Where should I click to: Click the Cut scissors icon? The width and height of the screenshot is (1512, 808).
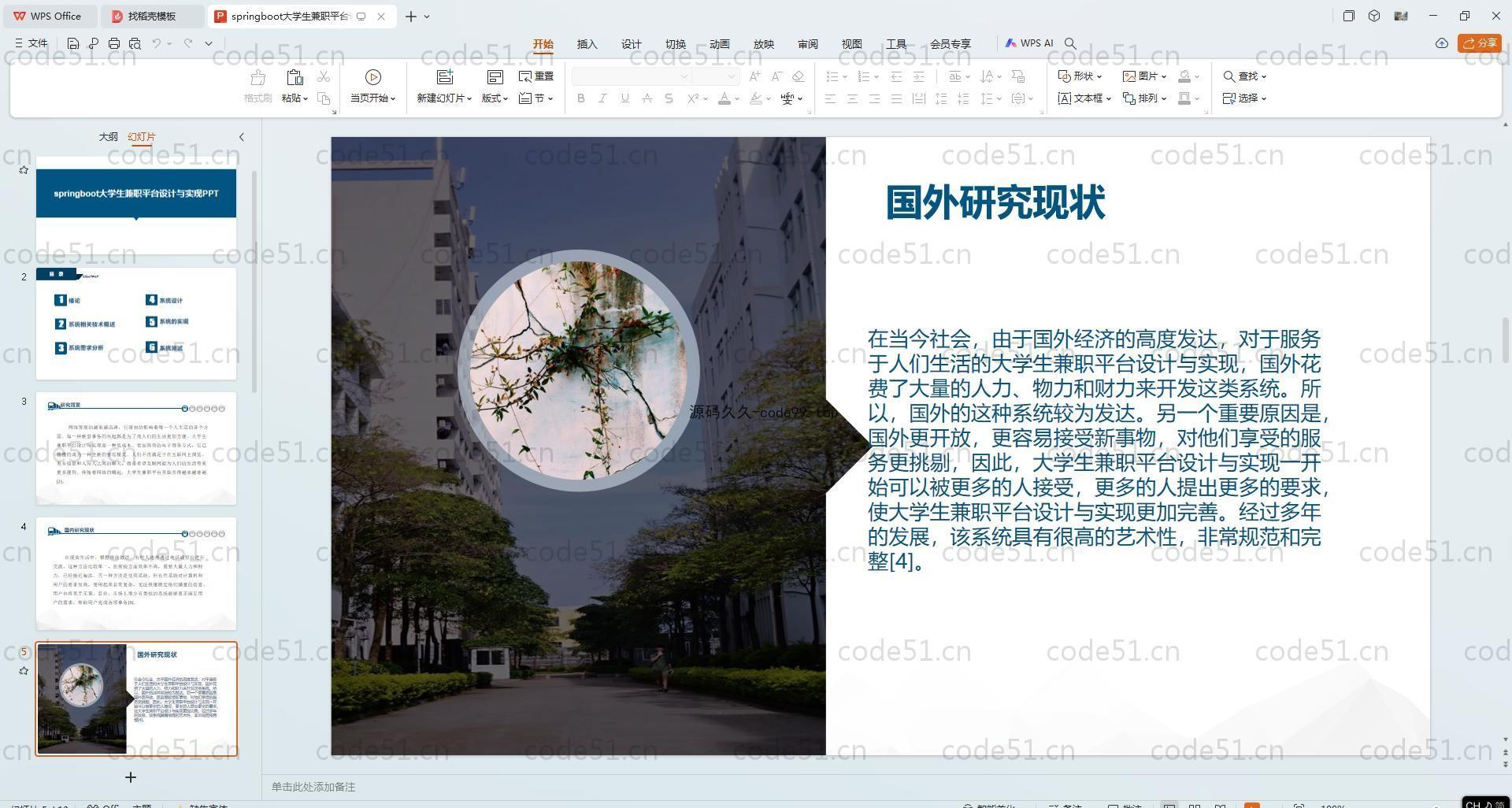[x=324, y=76]
